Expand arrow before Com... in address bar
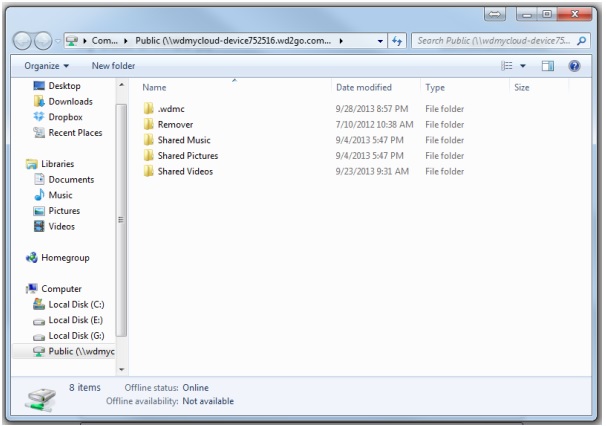Viewport: 606px width, 426px height. [85, 41]
